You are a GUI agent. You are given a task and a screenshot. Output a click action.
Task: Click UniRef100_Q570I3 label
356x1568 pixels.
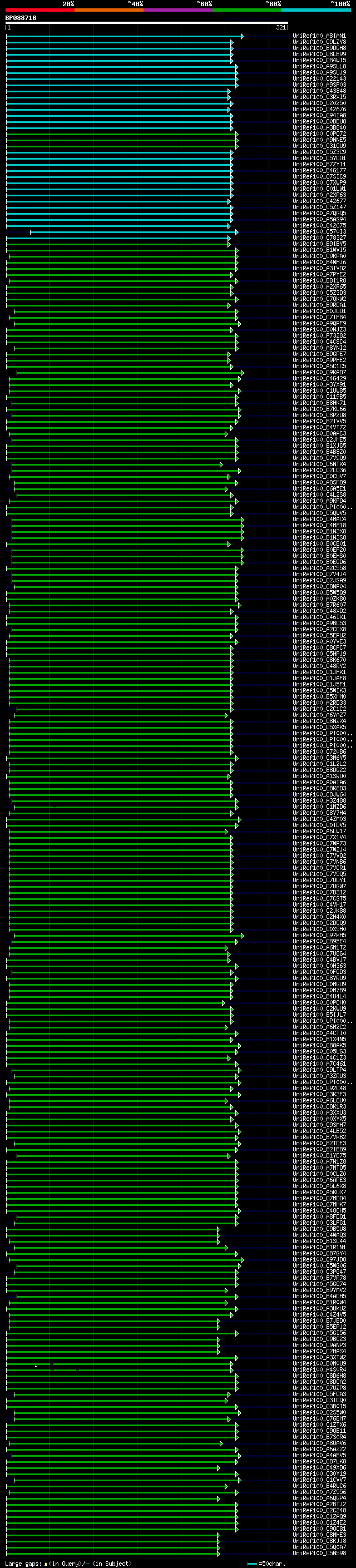coord(319,232)
